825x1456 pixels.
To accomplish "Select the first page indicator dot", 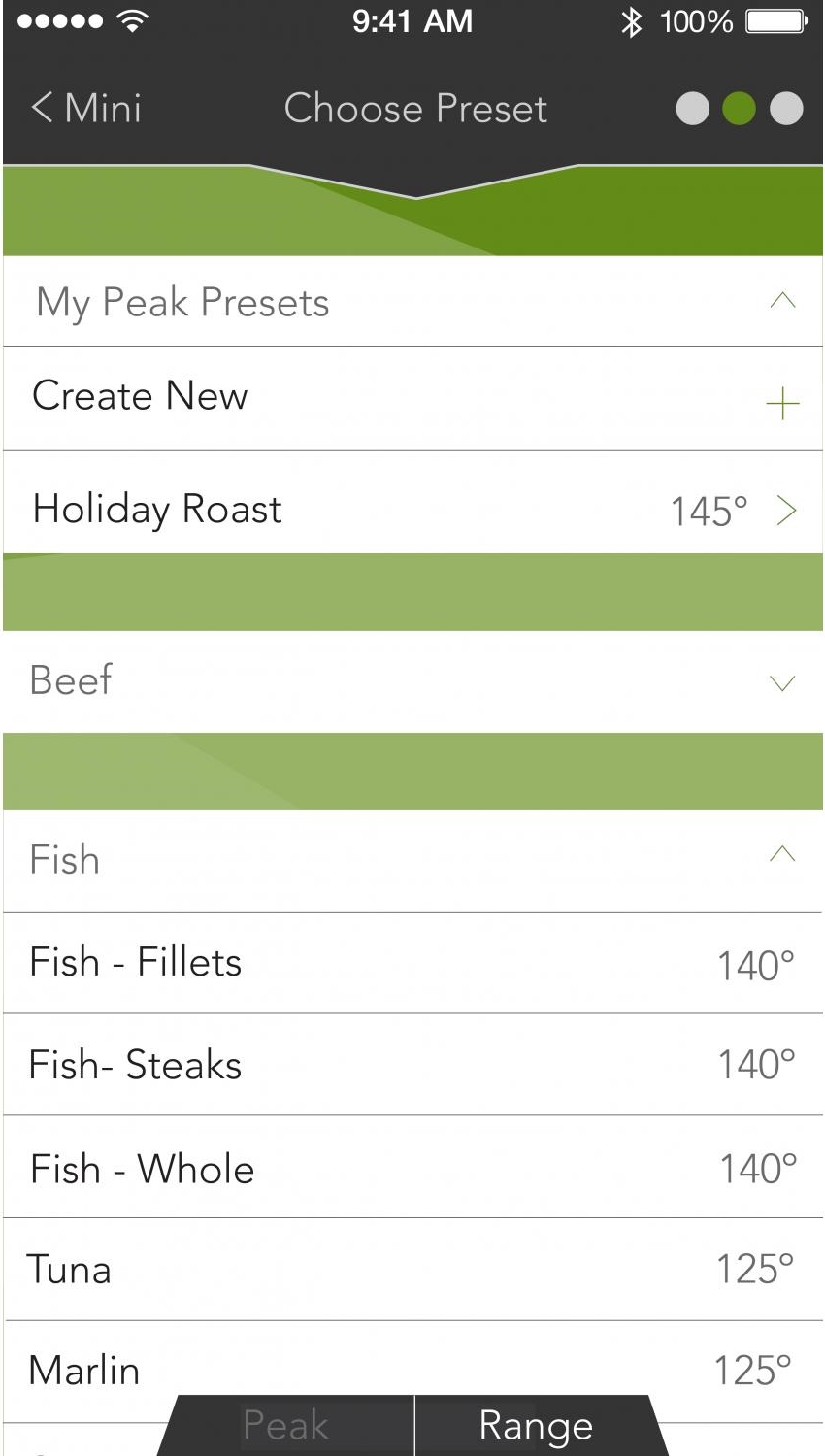I will tap(692, 109).
